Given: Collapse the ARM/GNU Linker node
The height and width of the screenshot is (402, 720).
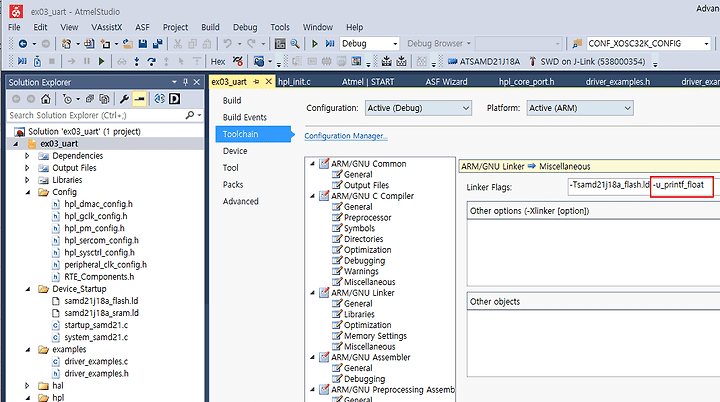Looking at the screenshot, I should 312,293.
